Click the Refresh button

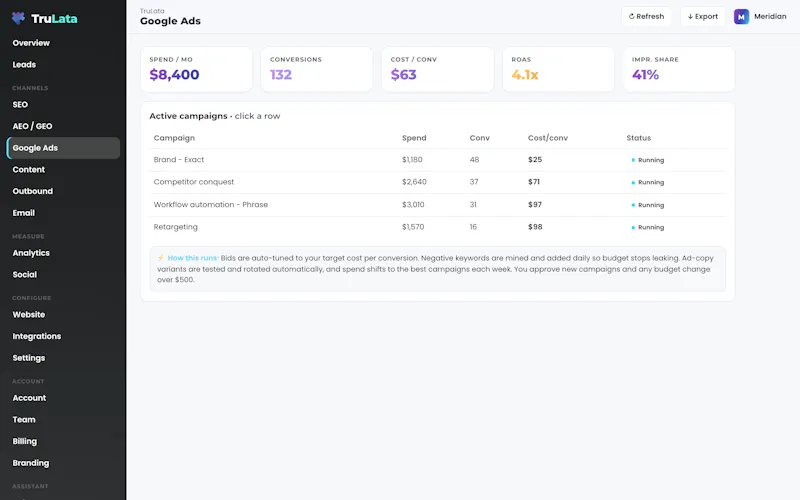point(646,16)
